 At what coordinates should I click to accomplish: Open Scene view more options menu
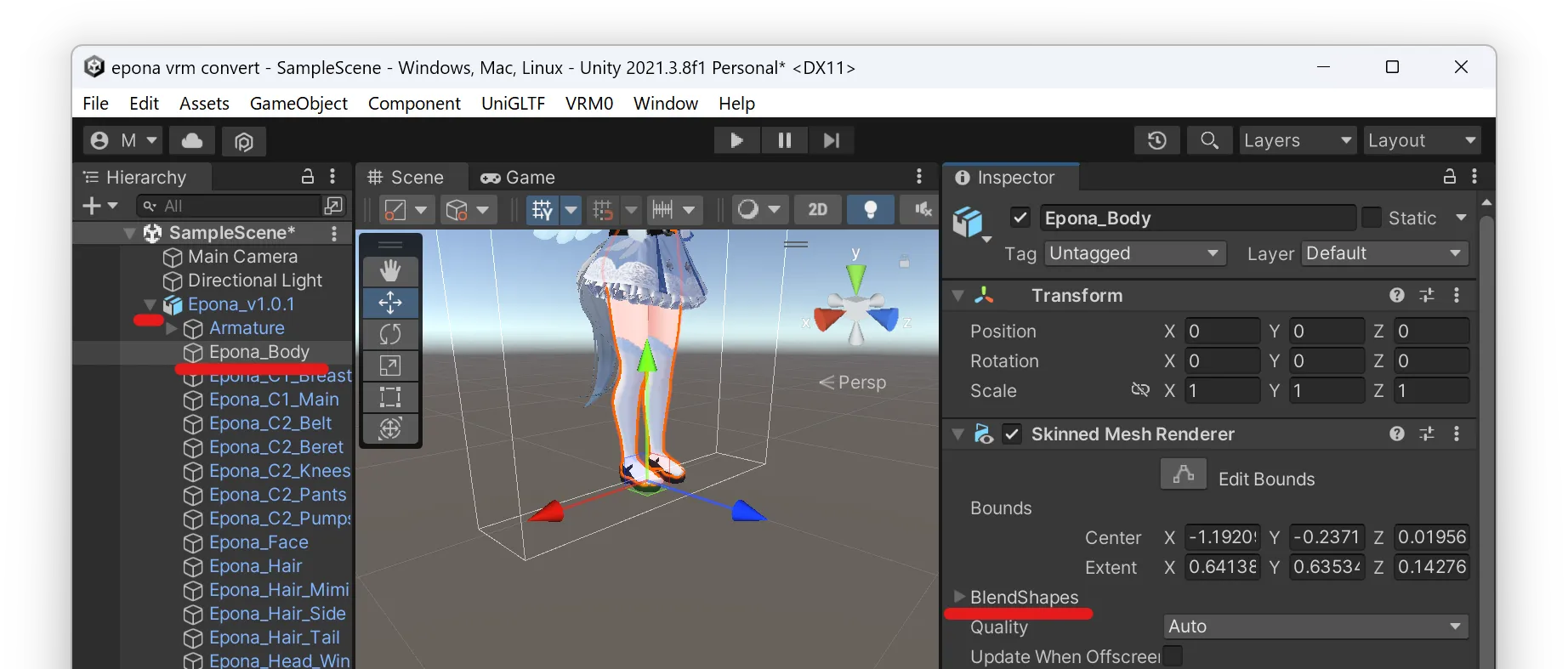(919, 177)
